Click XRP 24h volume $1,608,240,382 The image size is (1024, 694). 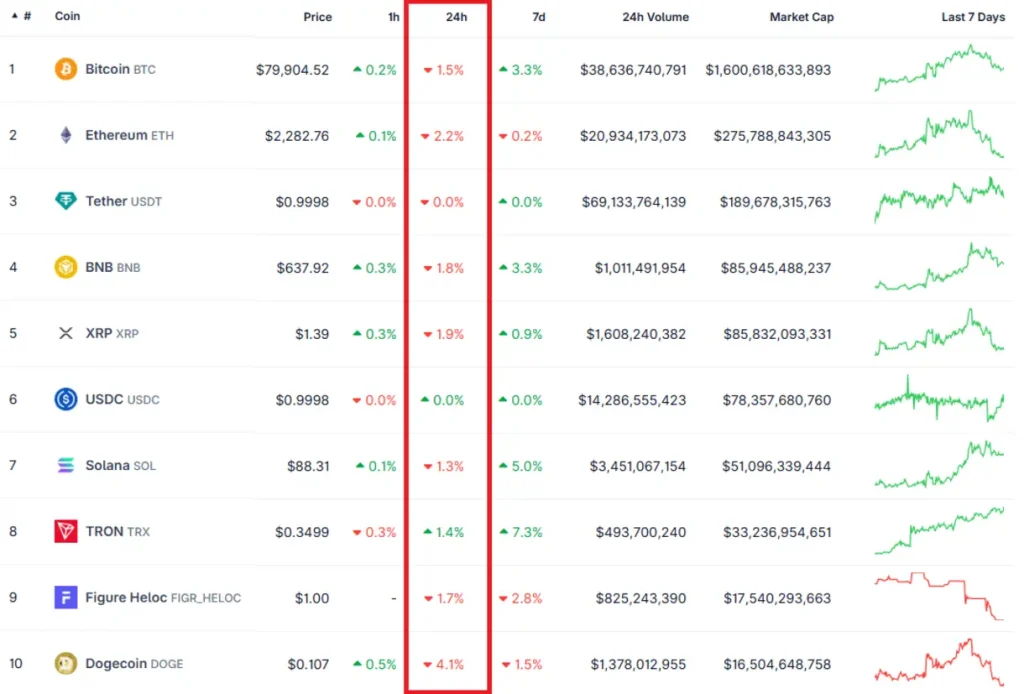pos(636,334)
